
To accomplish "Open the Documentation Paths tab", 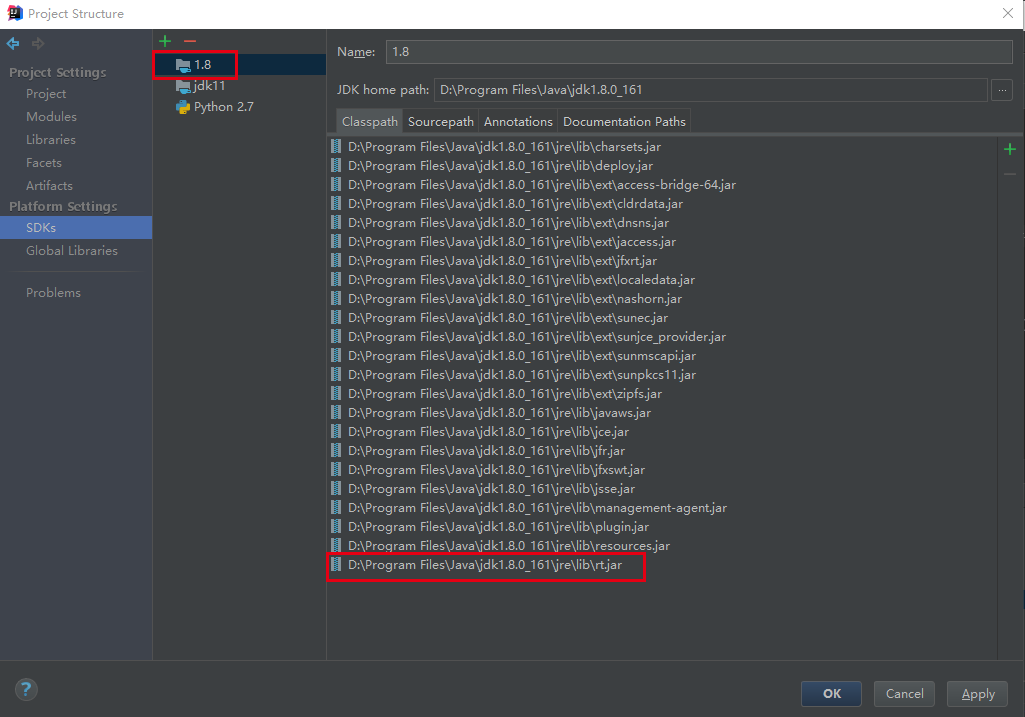I will (x=623, y=121).
